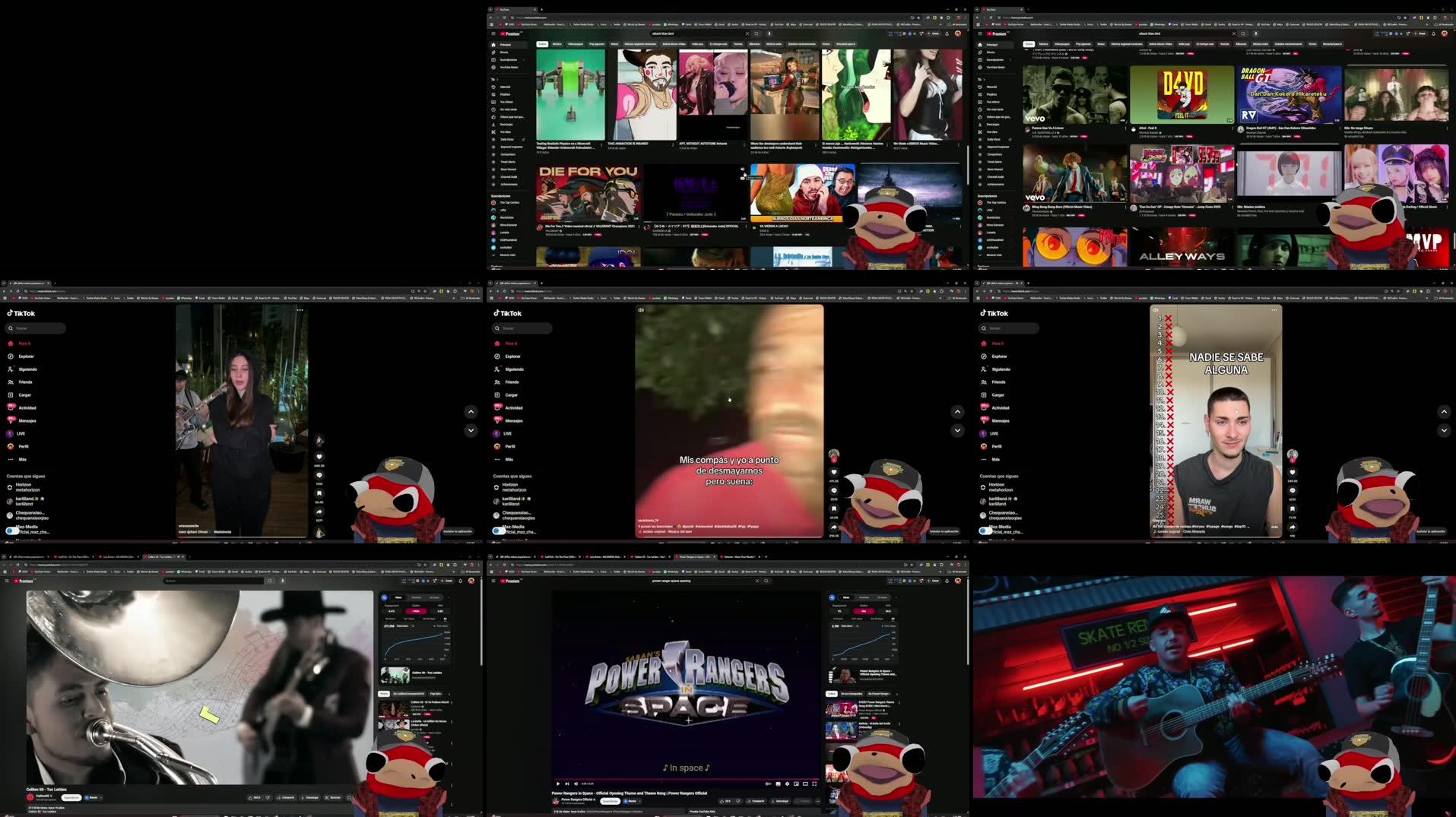This screenshot has width=1456, height=817.
Task: Mute the 'Mis compás' TikTok video
Action: pos(641,310)
